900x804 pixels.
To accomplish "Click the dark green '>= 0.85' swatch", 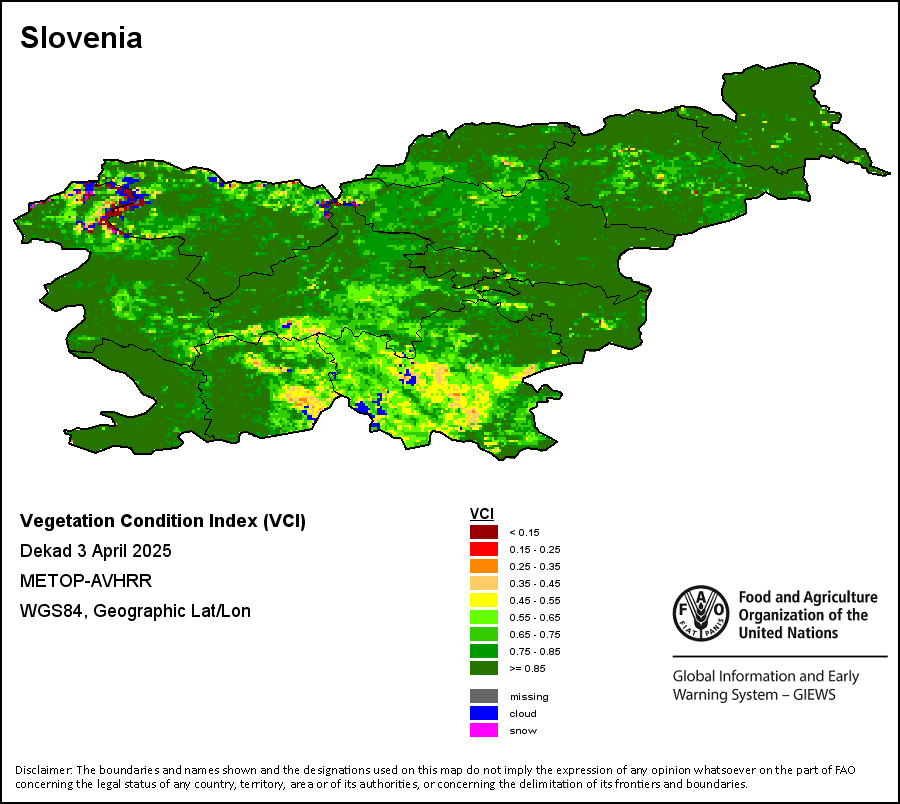I will click(484, 668).
